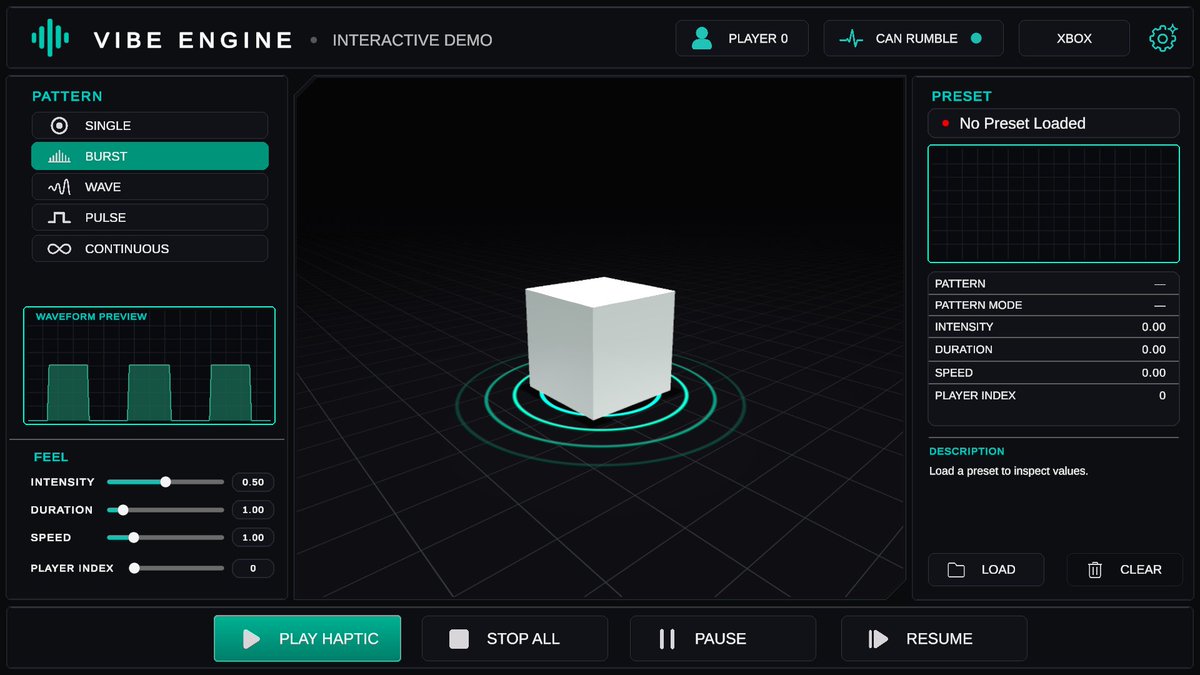Adjust the DURATION slider
This screenshot has height=675, width=1200.
click(165, 510)
